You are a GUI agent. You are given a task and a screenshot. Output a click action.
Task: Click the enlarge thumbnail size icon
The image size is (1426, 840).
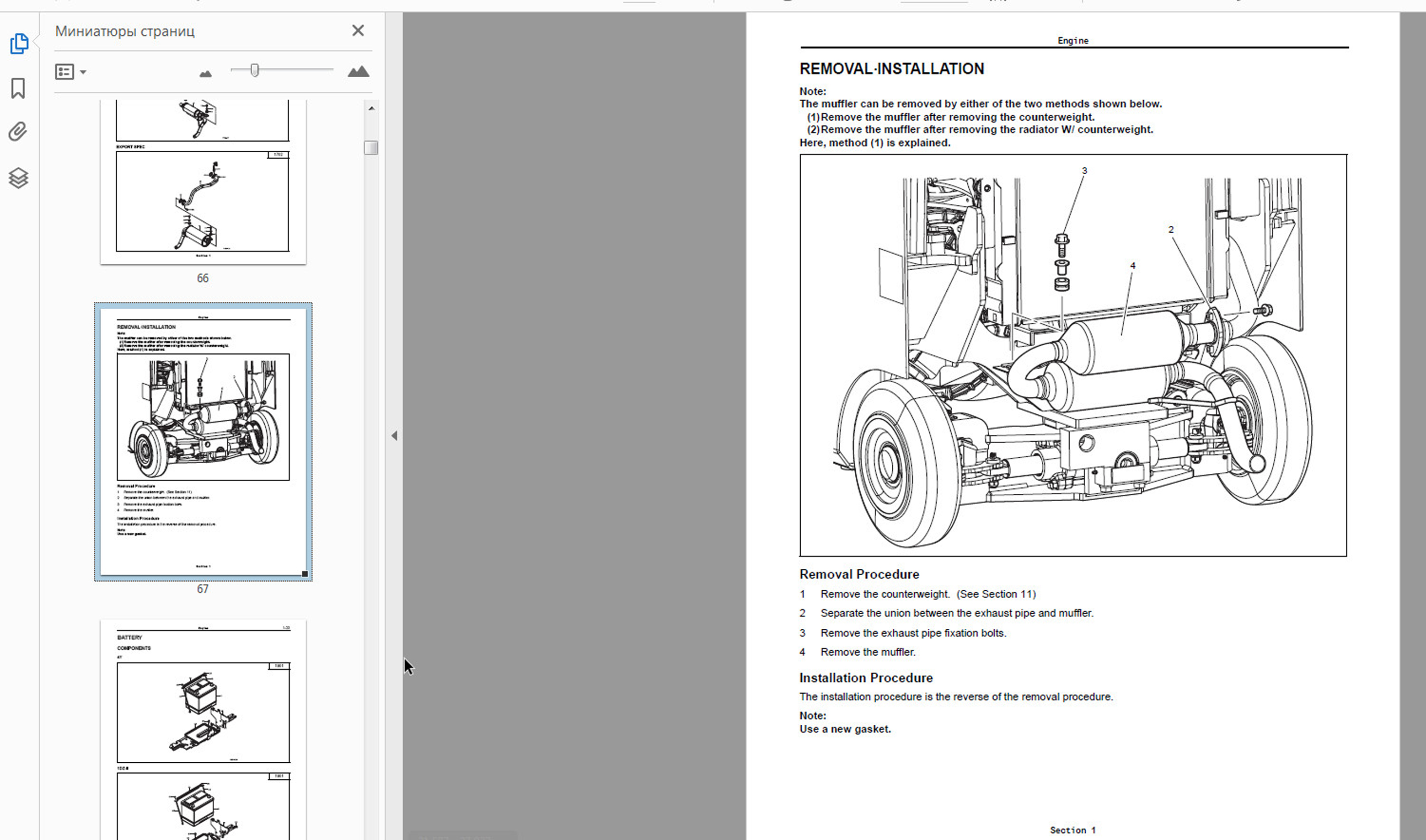pyautogui.click(x=358, y=71)
